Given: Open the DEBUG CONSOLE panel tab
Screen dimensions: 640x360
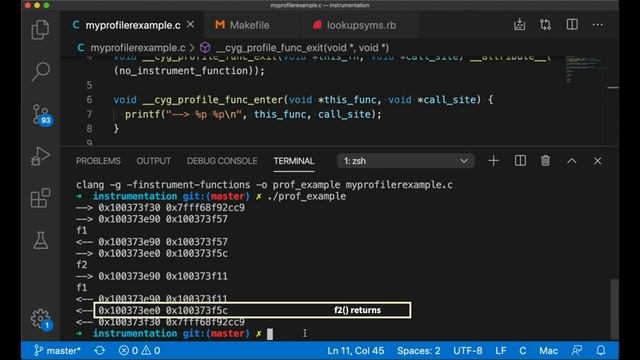Looking at the screenshot, I should pyautogui.click(x=222, y=161).
